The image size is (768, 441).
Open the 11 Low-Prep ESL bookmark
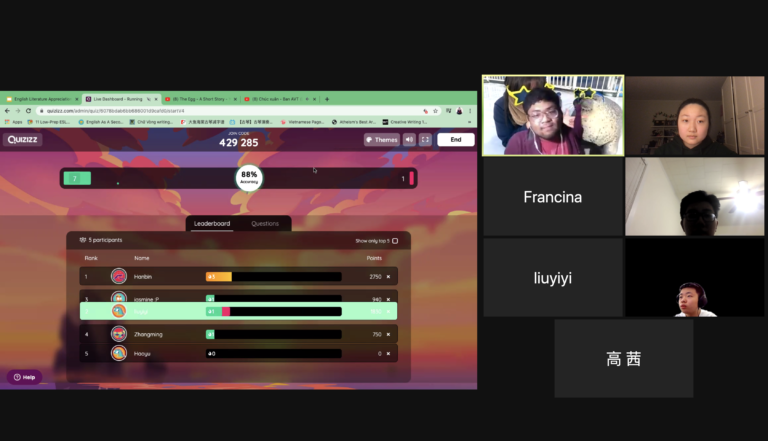pos(48,122)
